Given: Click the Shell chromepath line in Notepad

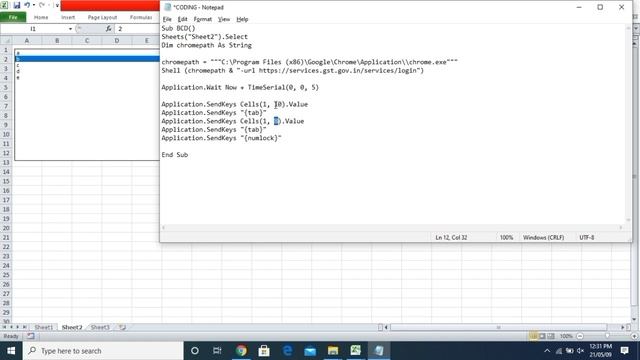Looking at the screenshot, I should click(x=293, y=70).
